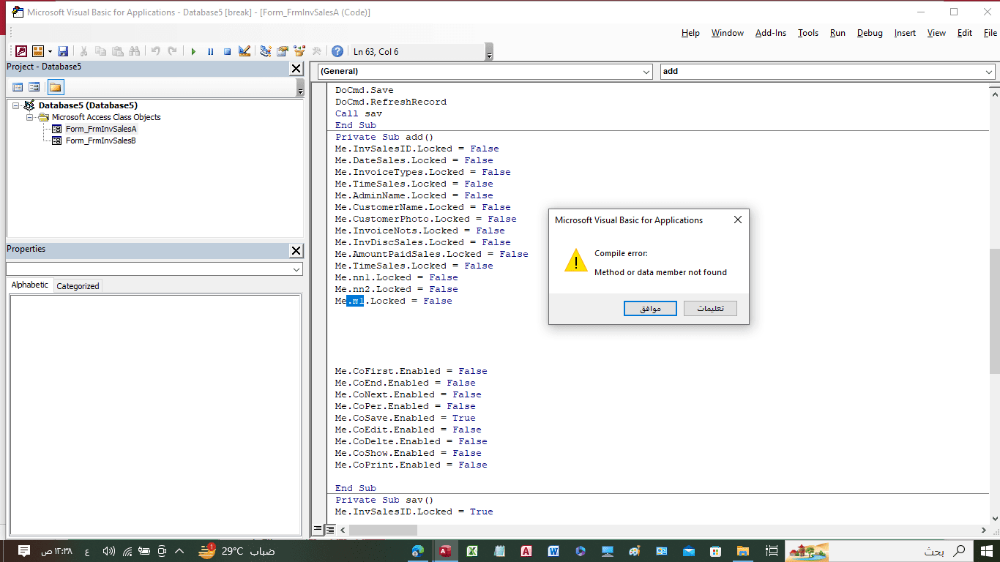Screen dimensions: 1000x562
Task: Open the 'add' procedure dropdown
Action: (989, 72)
